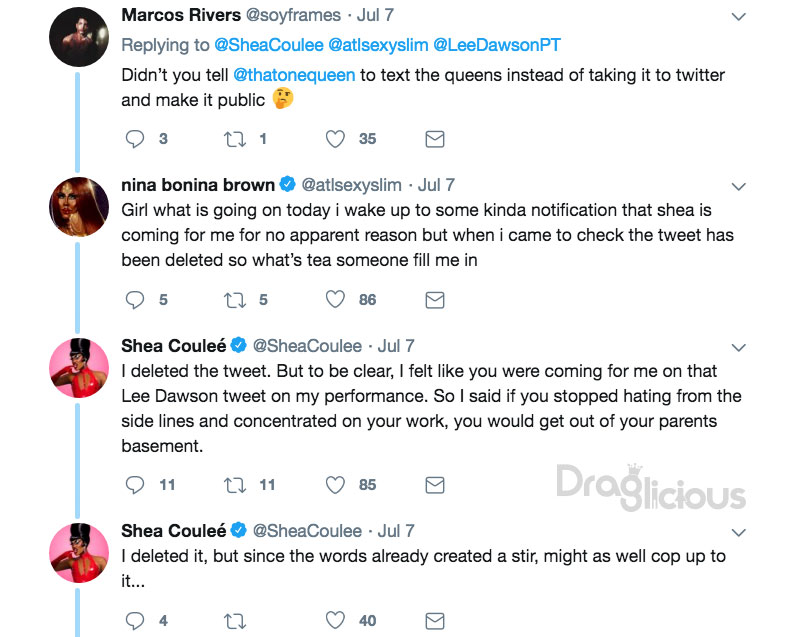The image size is (798, 637).
Task: Reply to Shea Couleé's 'cop up to it' tweet
Action: pyautogui.click(x=135, y=621)
